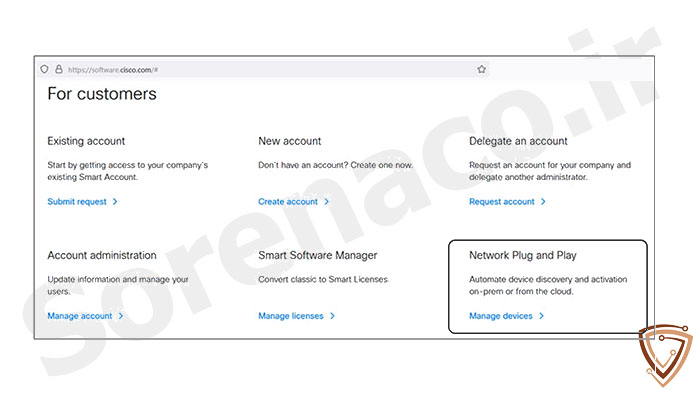Click the Smart Software Manager heading
This screenshot has height=394, width=700.
click(x=317, y=255)
